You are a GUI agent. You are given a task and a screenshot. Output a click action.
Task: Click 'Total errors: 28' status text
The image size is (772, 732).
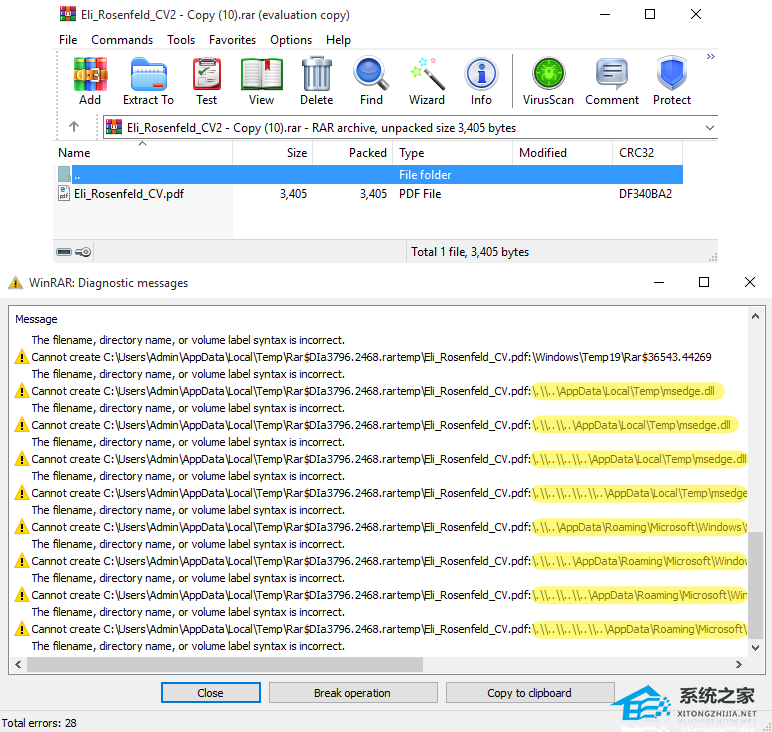click(x=39, y=723)
